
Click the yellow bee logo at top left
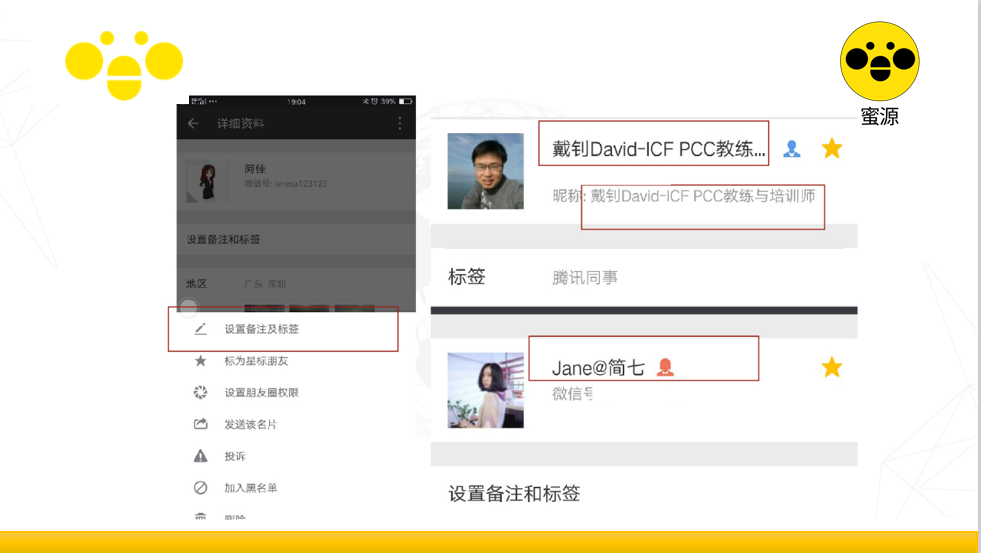click(124, 65)
